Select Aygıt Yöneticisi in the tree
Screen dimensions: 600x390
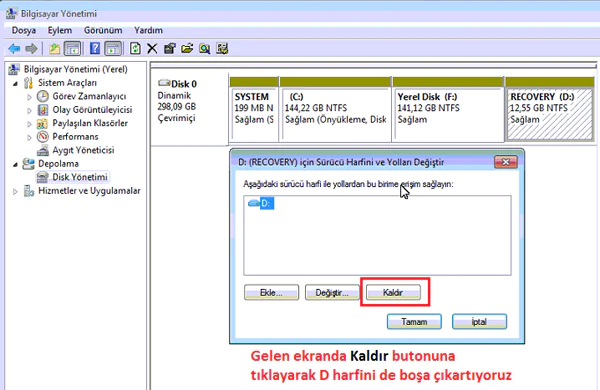coord(83,150)
